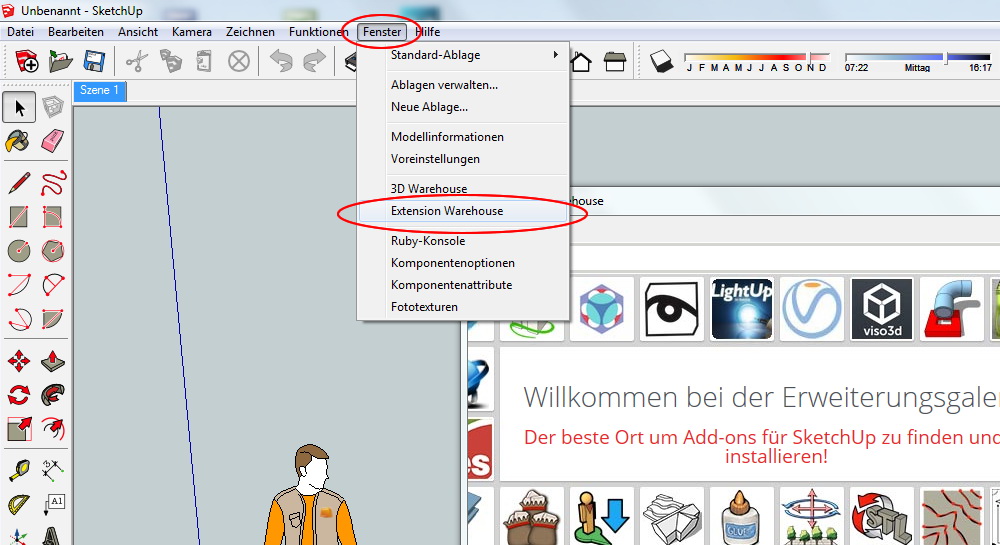This screenshot has width=1000, height=545.
Task: Open Voreinstellungen from the menu
Action: point(435,159)
